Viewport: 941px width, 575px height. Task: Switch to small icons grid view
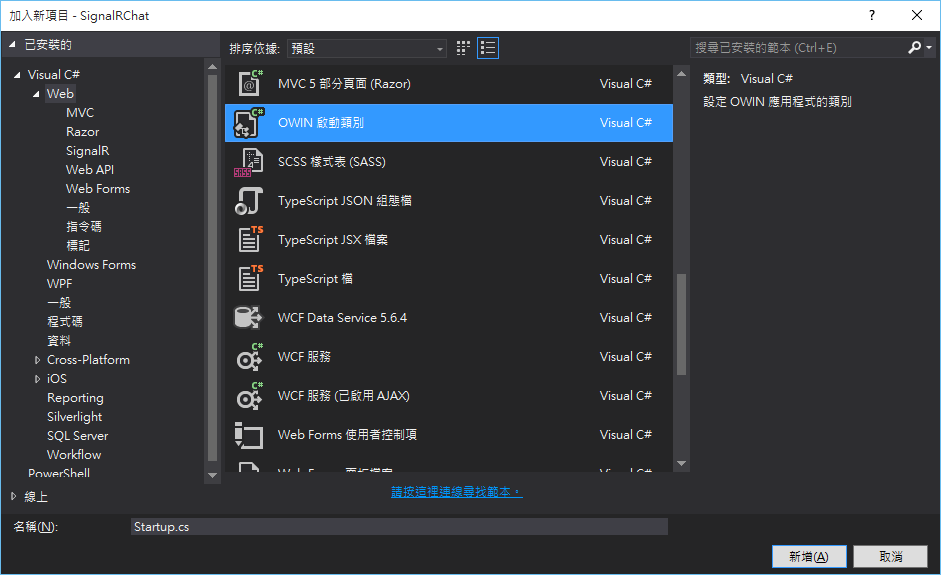(463, 48)
